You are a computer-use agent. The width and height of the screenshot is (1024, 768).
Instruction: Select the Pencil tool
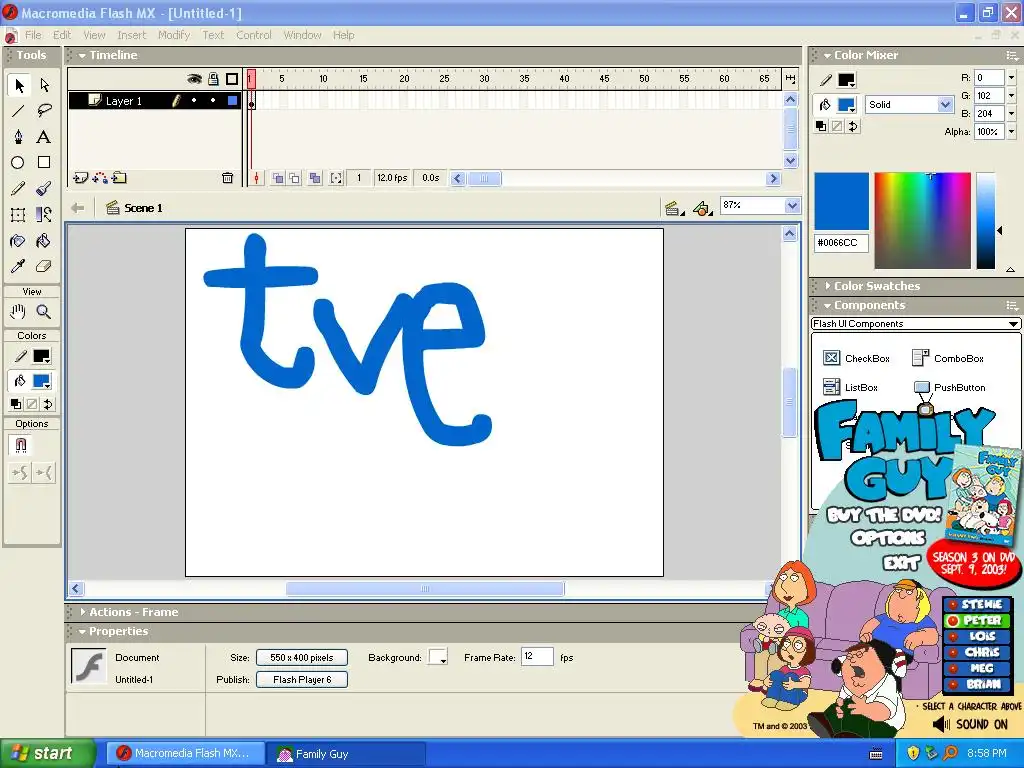coord(18,189)
